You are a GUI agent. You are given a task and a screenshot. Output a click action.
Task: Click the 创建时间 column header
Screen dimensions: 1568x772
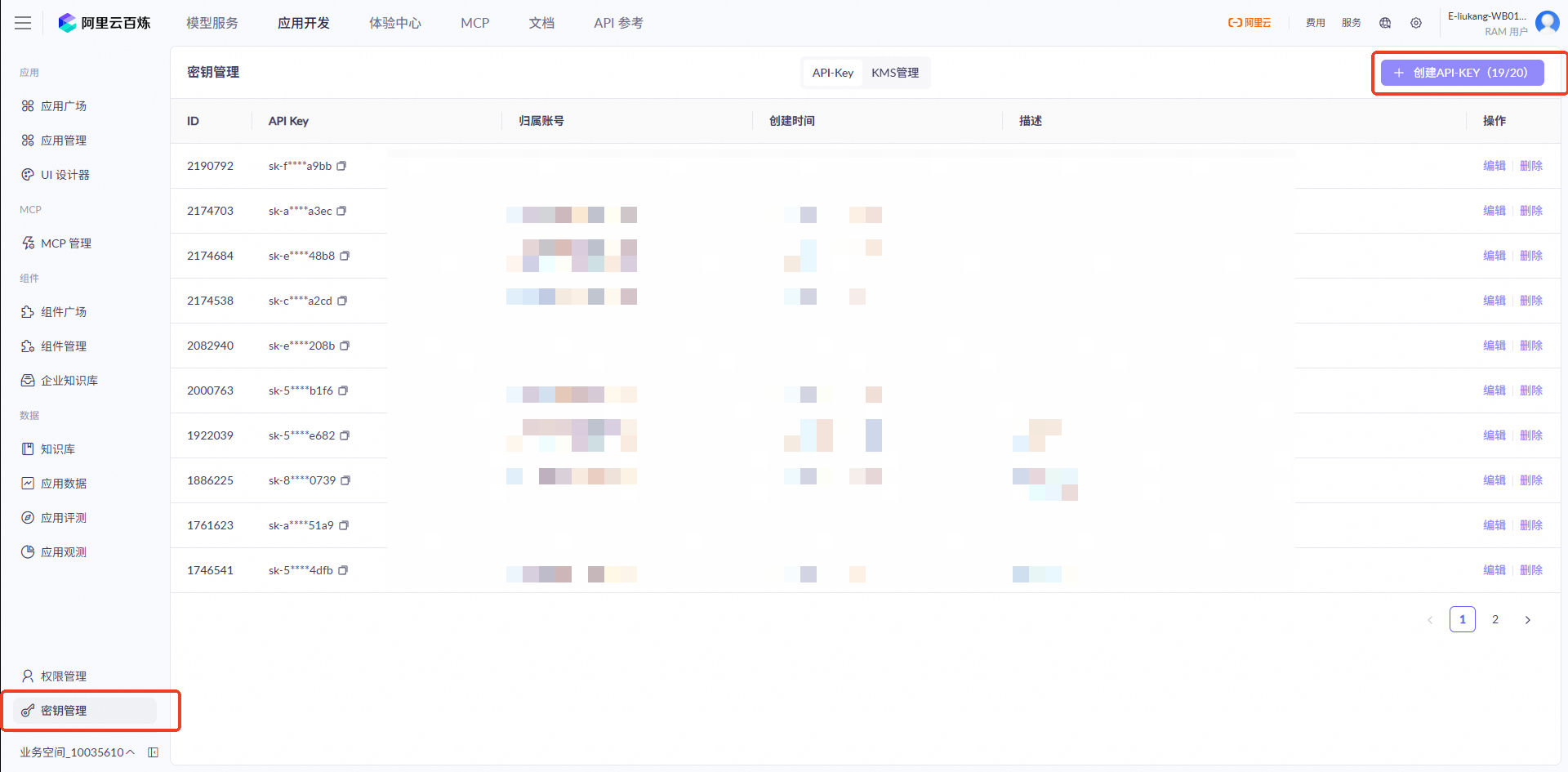792,121
